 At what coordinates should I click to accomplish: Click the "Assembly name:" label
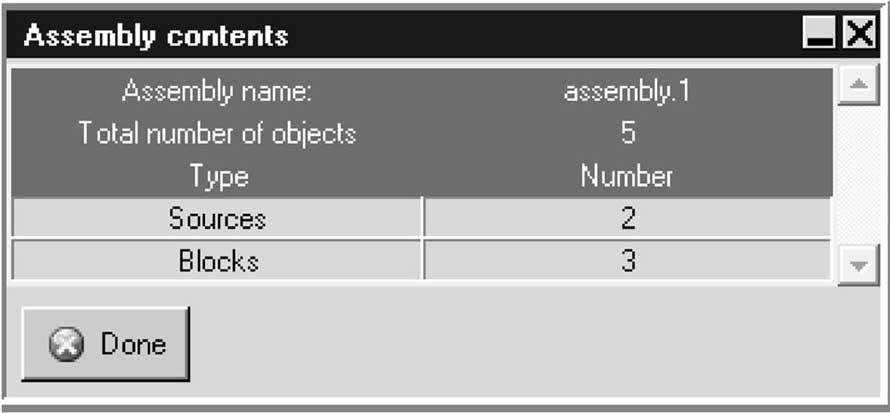218,92
